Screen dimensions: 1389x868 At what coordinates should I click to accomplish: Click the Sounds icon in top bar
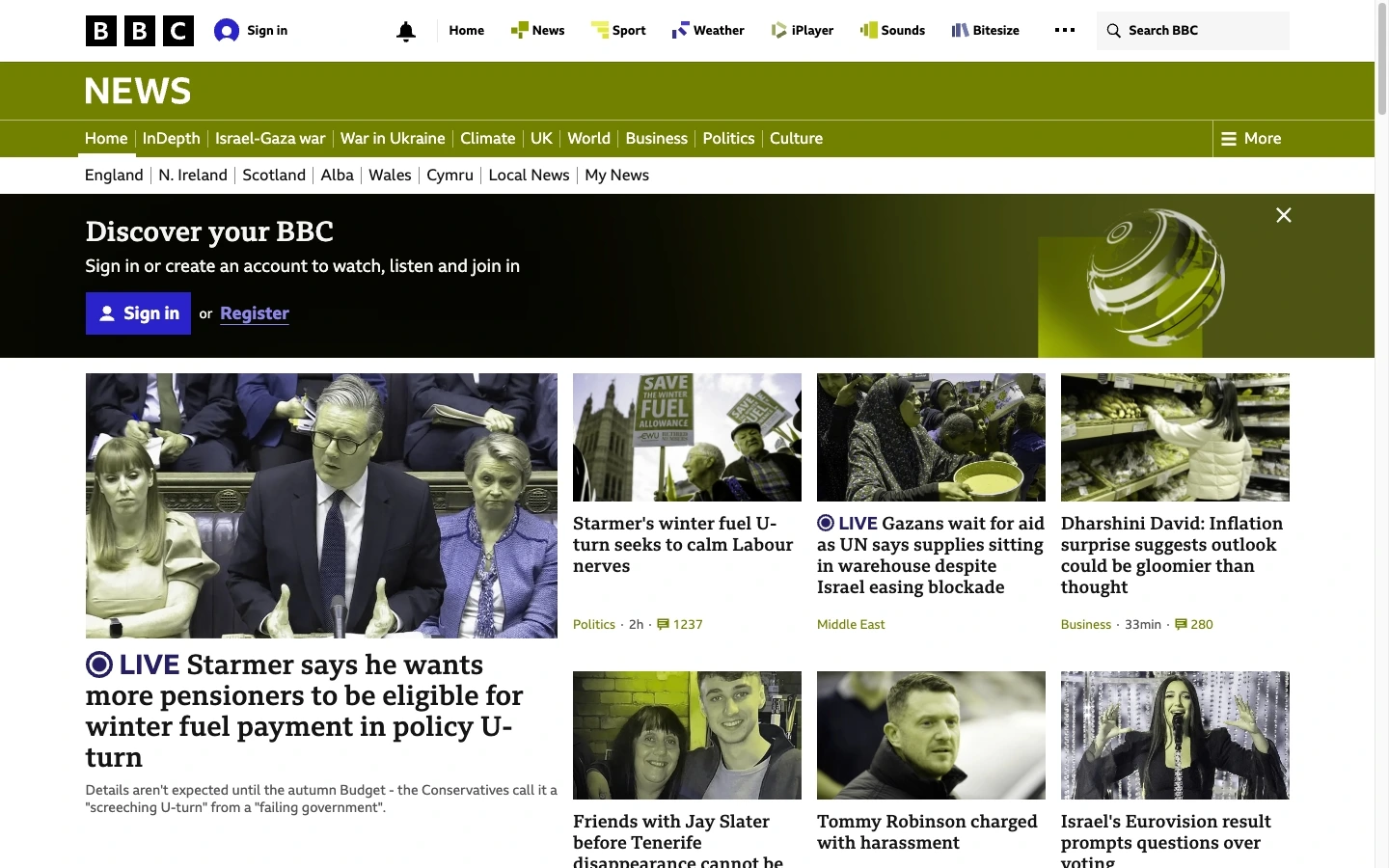point(868,30)
